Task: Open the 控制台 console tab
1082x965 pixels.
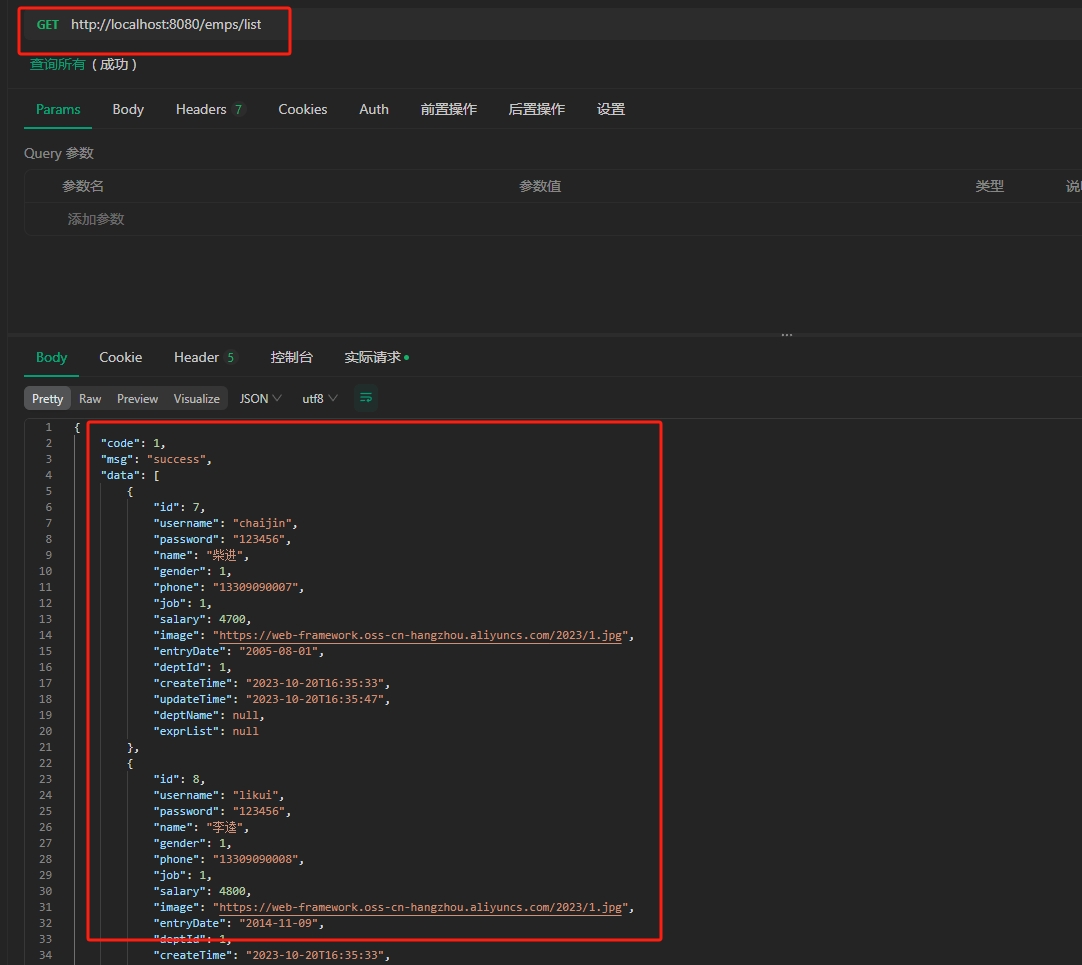Action: click(291, 358)
